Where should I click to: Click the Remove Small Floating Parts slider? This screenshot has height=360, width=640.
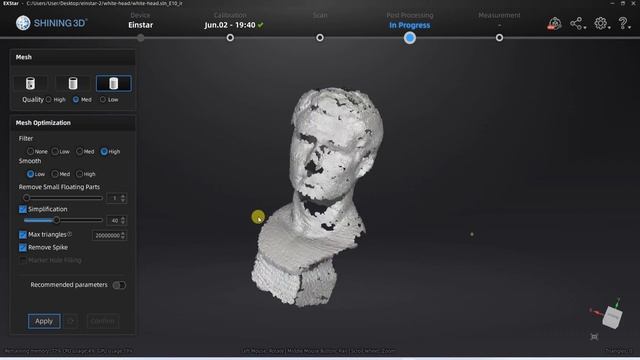click(62, 198)
